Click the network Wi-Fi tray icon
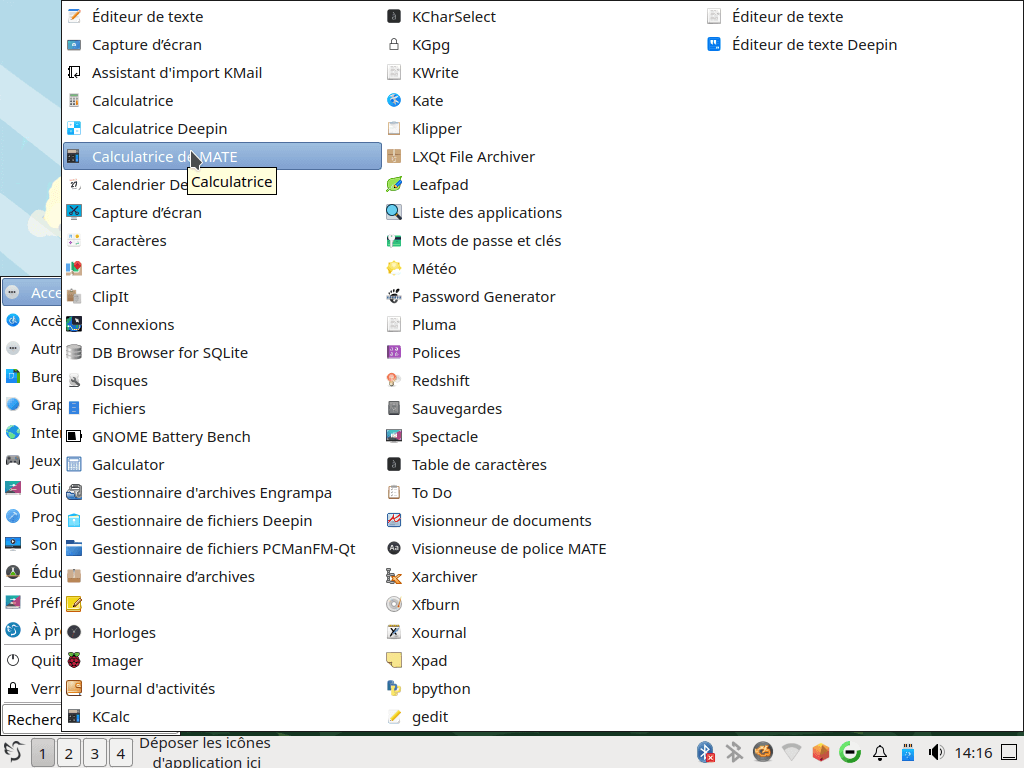 tap(792, 752)
